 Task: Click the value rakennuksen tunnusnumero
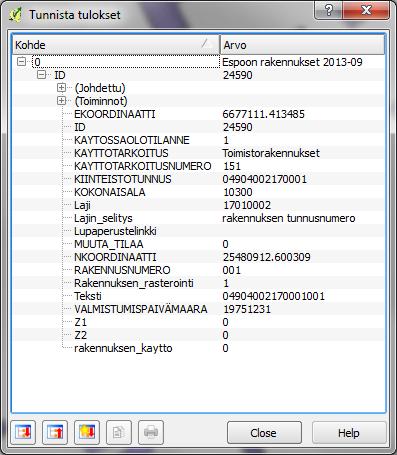tap(289, 218)
